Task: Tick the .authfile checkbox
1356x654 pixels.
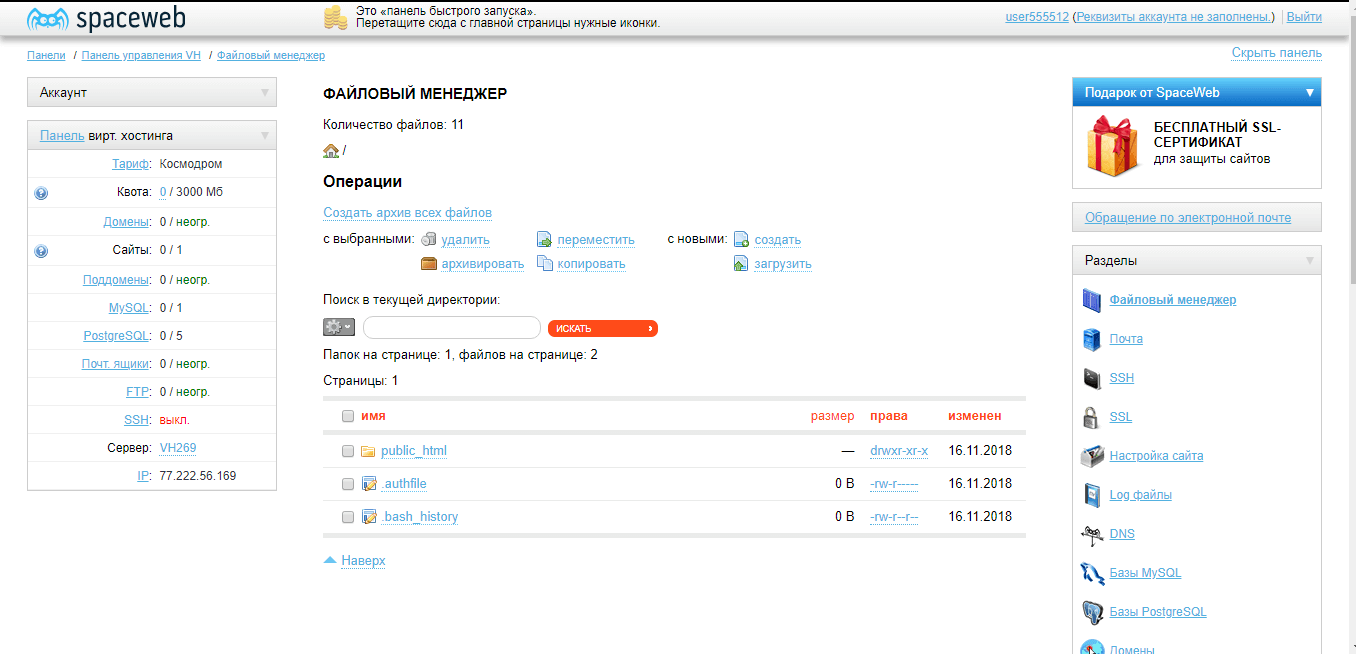Action: click(348, 484)
